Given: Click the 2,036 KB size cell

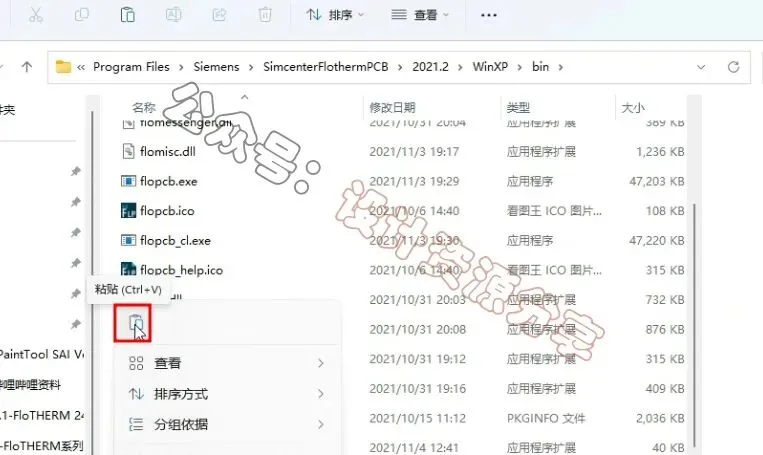Looking at the screenshot, I should (660, 418).
